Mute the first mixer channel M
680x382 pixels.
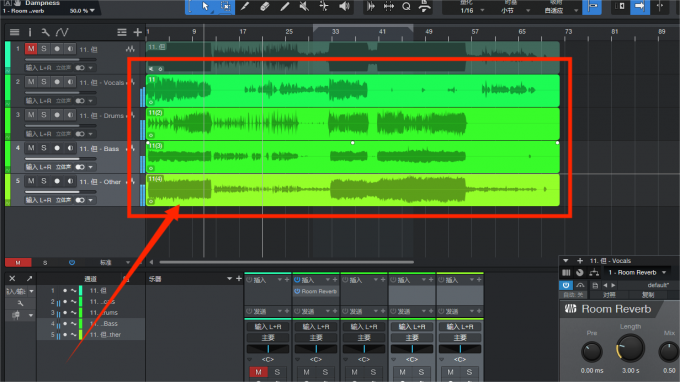[x=258, y=372]
